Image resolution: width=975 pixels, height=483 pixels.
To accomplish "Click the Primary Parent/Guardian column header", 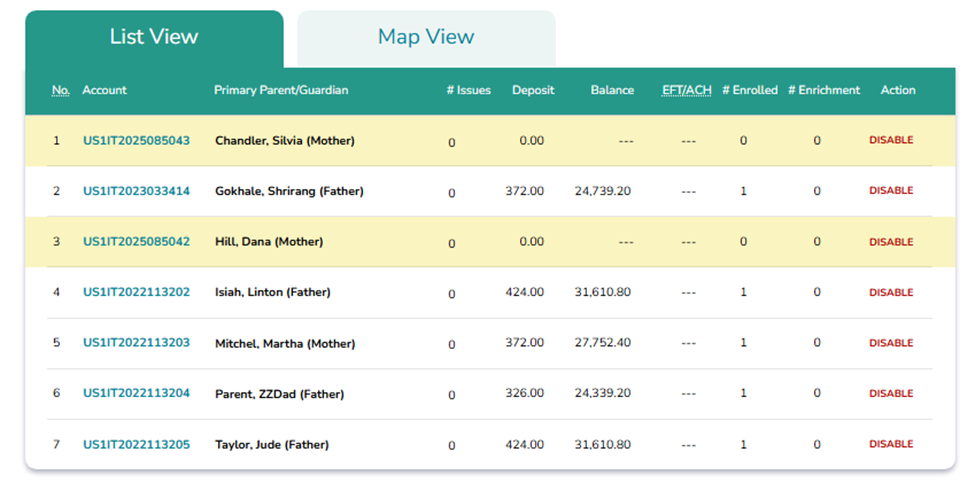I will (x=281, y=90).
